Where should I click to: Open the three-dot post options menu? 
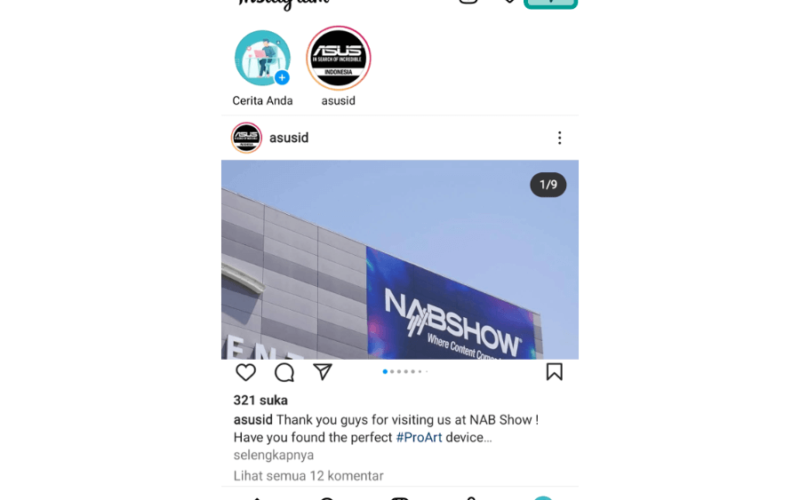(x=560, y=138)
